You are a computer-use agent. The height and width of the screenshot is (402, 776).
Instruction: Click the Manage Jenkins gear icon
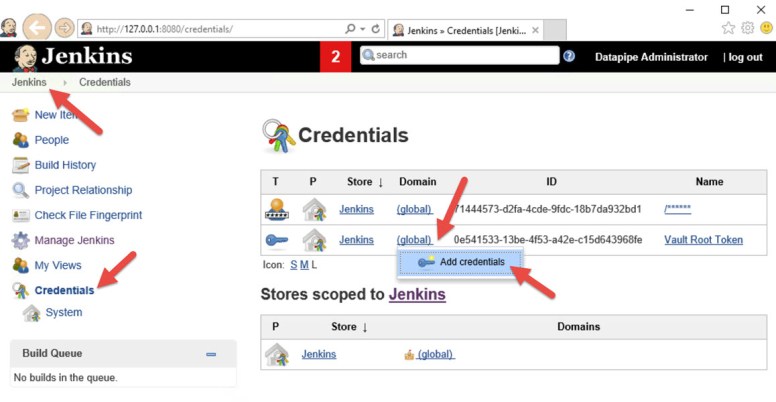pos(21,240)
